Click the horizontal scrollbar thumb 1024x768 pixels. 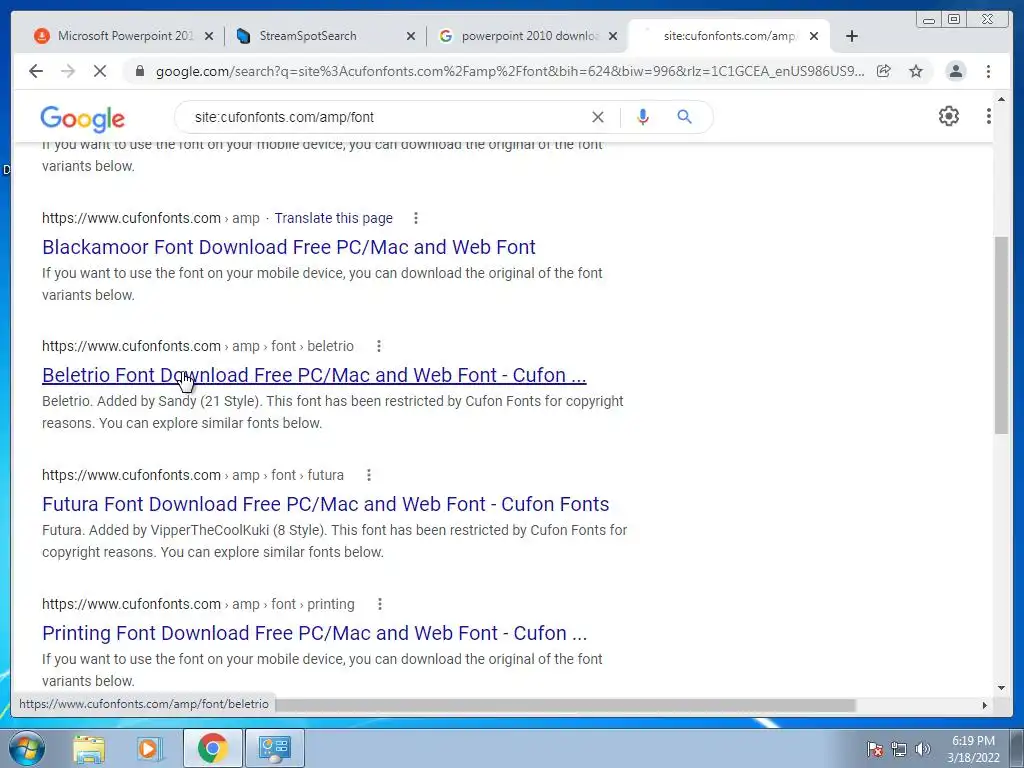click(x=565, y=705)
